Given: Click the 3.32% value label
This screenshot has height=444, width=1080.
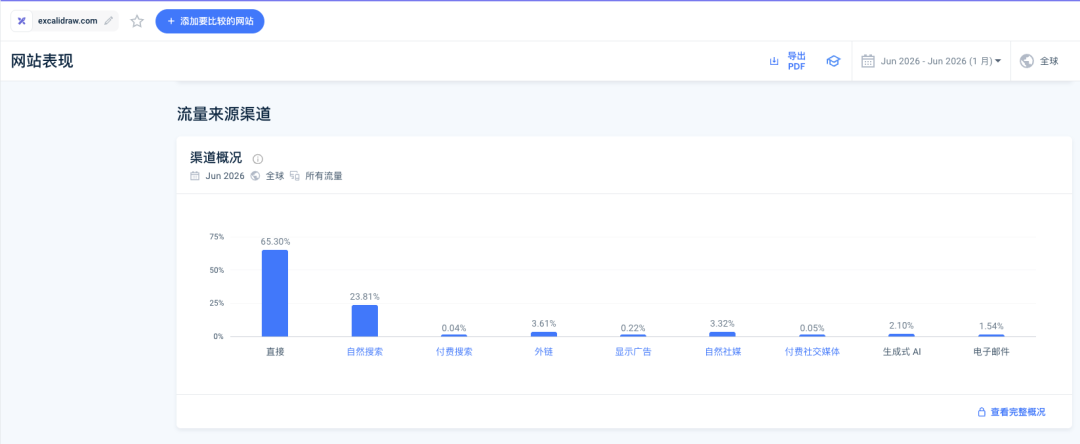Looking at the screenshot, I should (x=723, y=324).
